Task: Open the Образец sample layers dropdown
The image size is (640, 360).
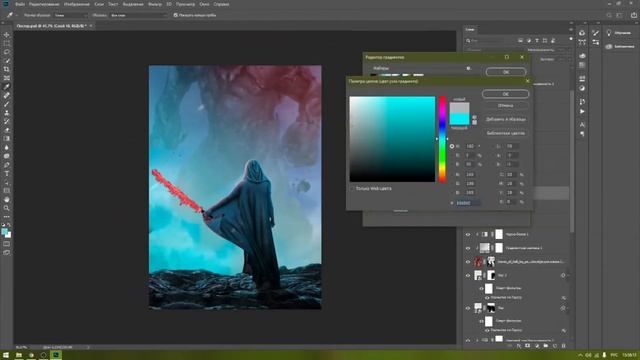Action: pyautogui.click(x=138, y=15)
